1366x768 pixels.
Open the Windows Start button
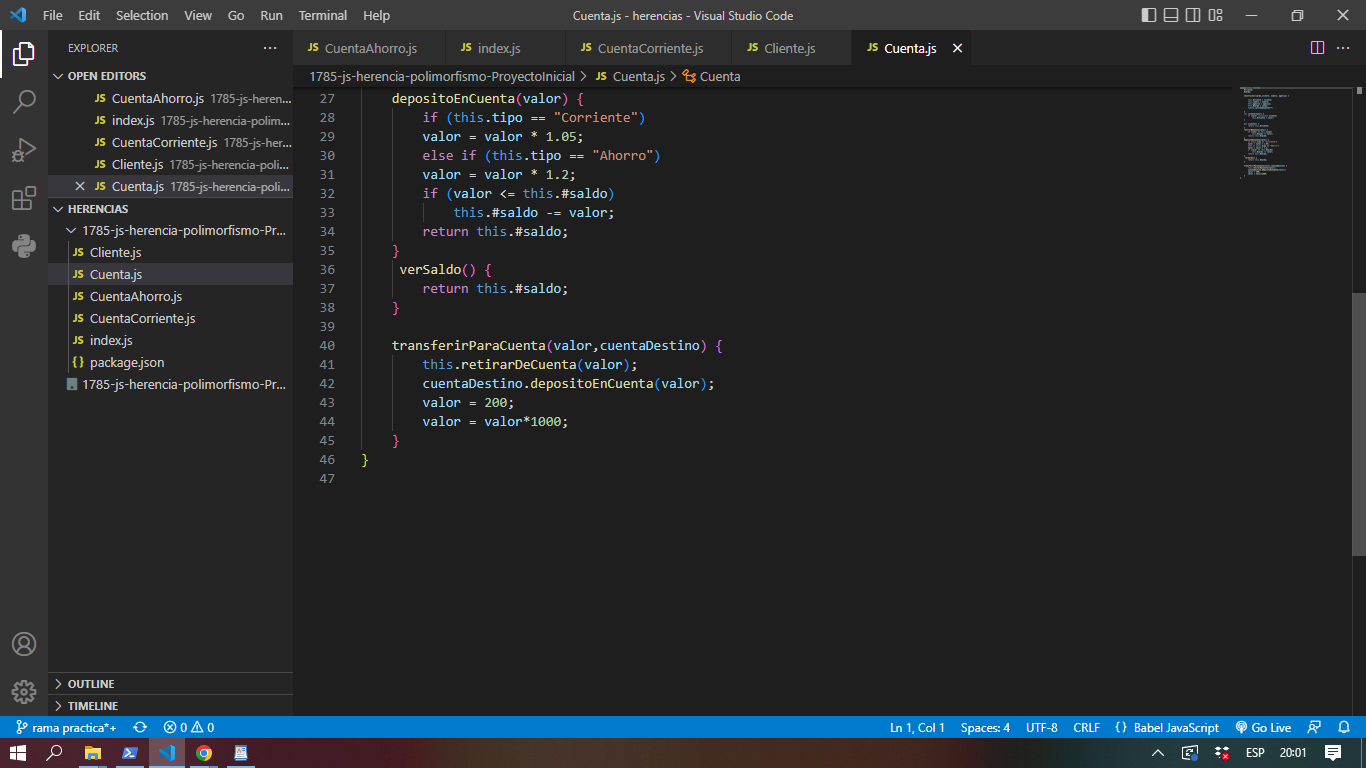pyautogui.click(x=18, y=753)
